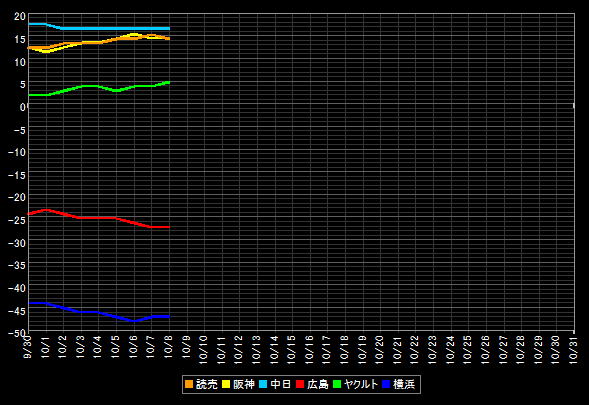Click the 10/23 date axis label
Viewport: 589px width, 405px height.
point(433,349)
